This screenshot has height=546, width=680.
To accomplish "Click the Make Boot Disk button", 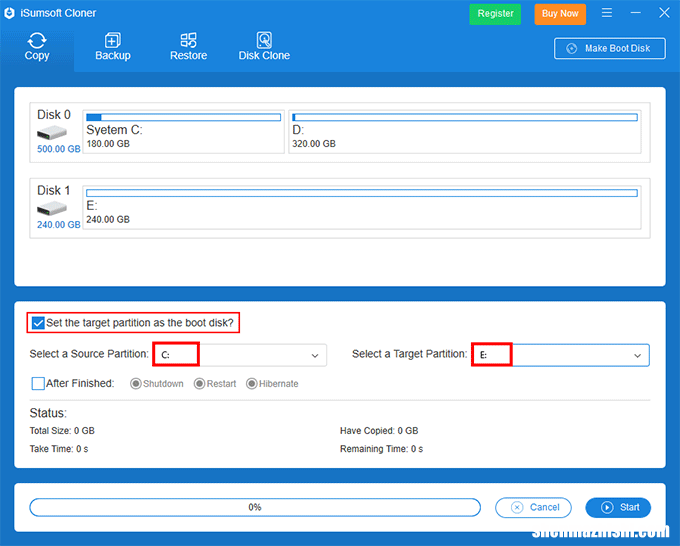I will point(610,48).
